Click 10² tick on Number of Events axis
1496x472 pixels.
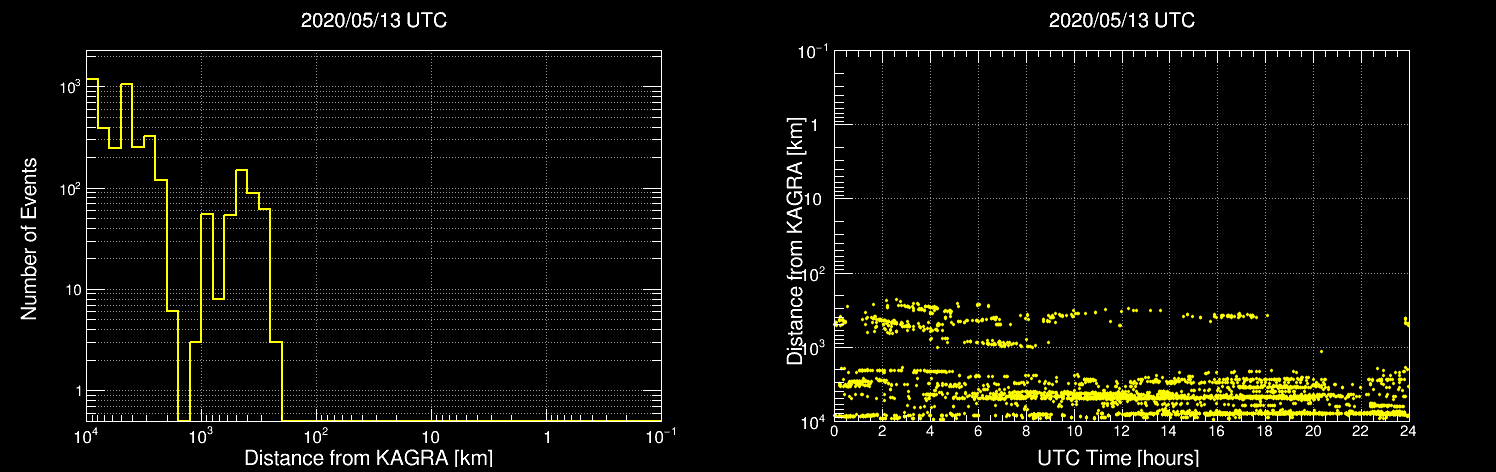[x=69, y=187]
